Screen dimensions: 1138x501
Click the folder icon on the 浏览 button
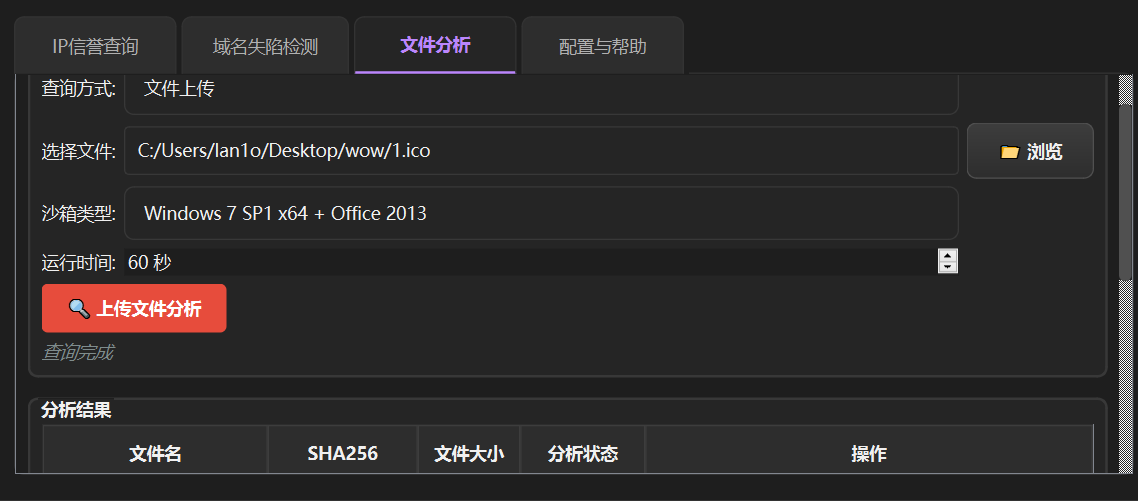pyautogui.click(x=1009, y=152)
